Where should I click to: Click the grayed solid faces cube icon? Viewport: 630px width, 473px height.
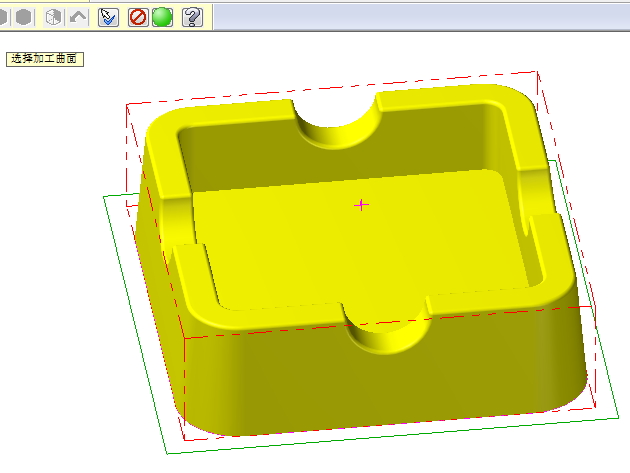[53, 18]
